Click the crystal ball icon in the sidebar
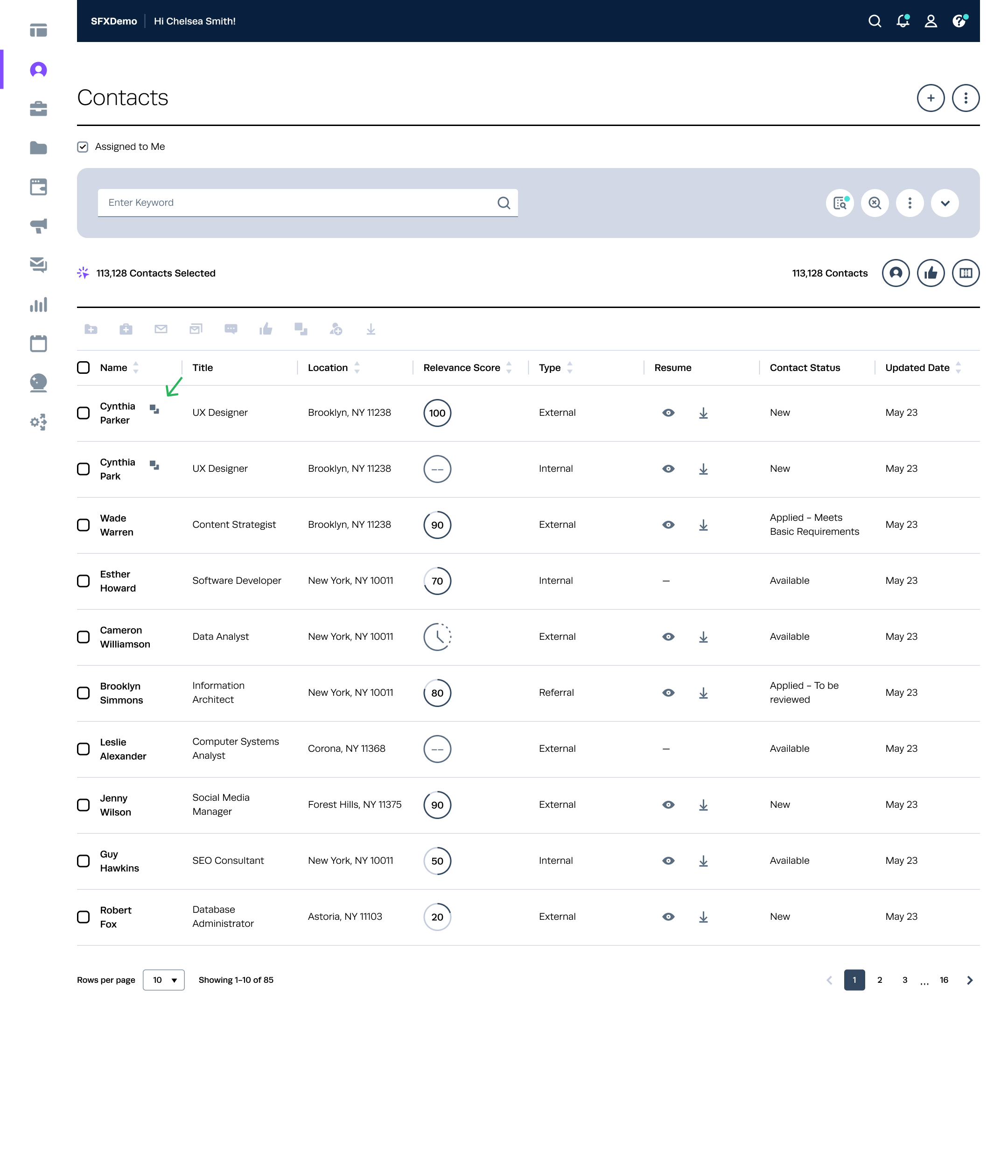 39,384
